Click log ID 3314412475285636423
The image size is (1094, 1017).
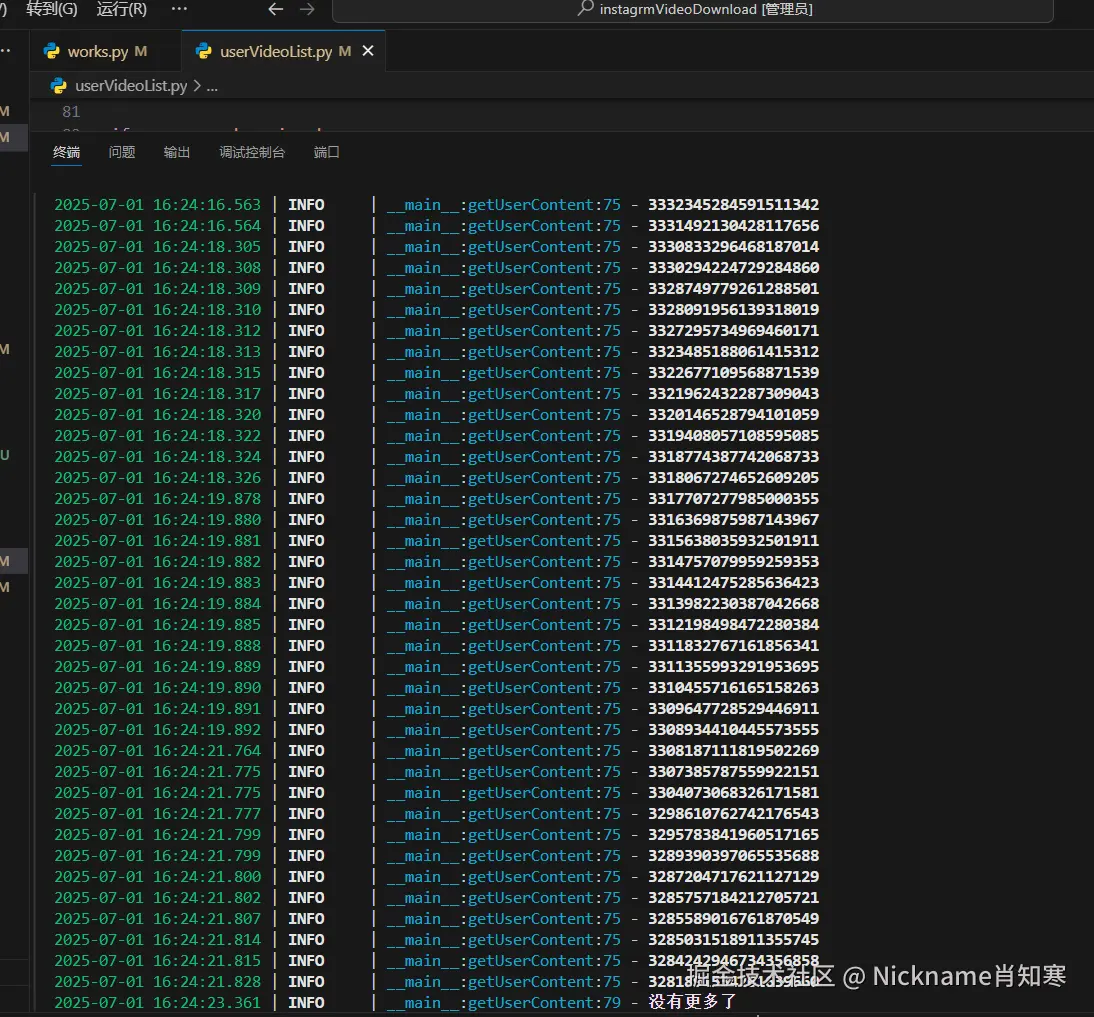(x=733, y=582)
